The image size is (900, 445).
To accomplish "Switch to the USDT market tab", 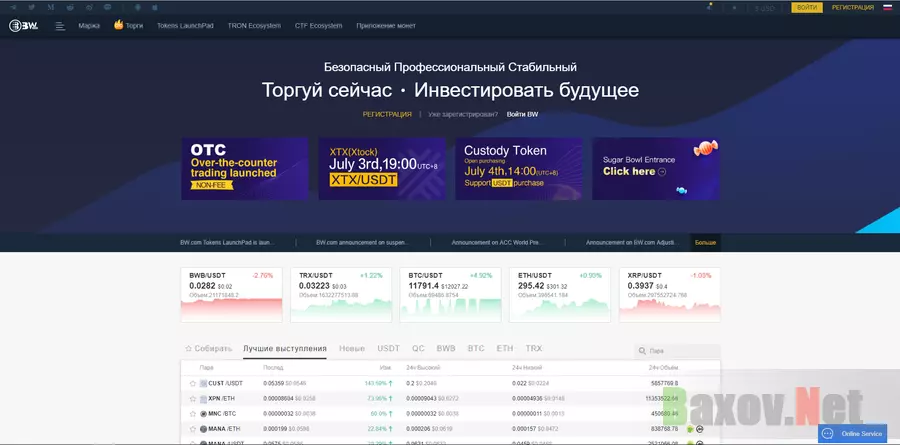I will (x=389, y=349).
